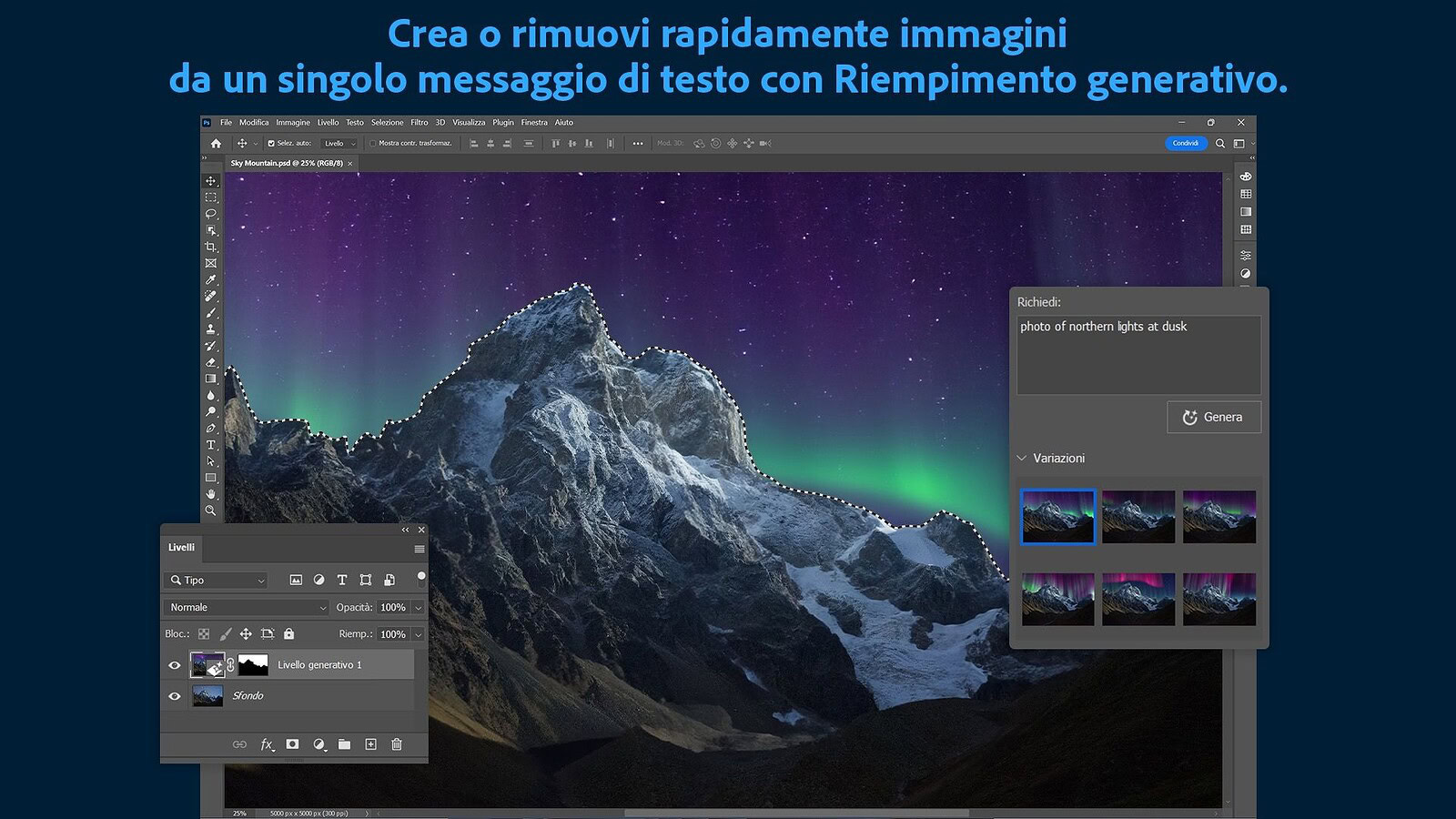Open the Riemp. fill dropdown arrow

pos(419,634)
